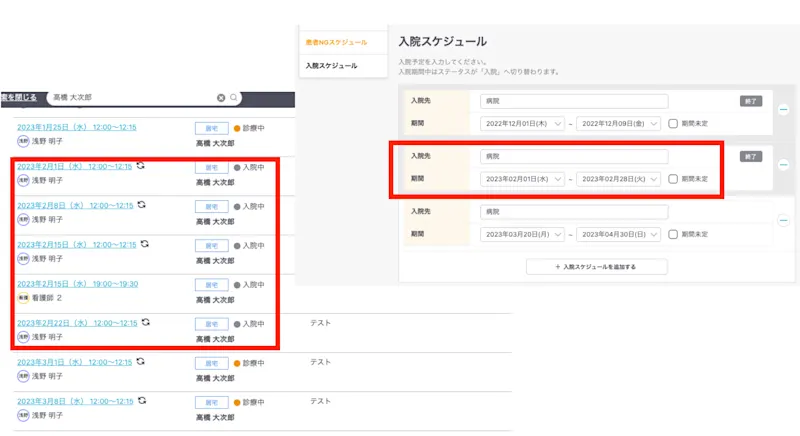This screenshot has height=436, width=800.
Task: Remove the 2022年12月 hospitalization entry with minus icon
Action: tap(783, 110)
